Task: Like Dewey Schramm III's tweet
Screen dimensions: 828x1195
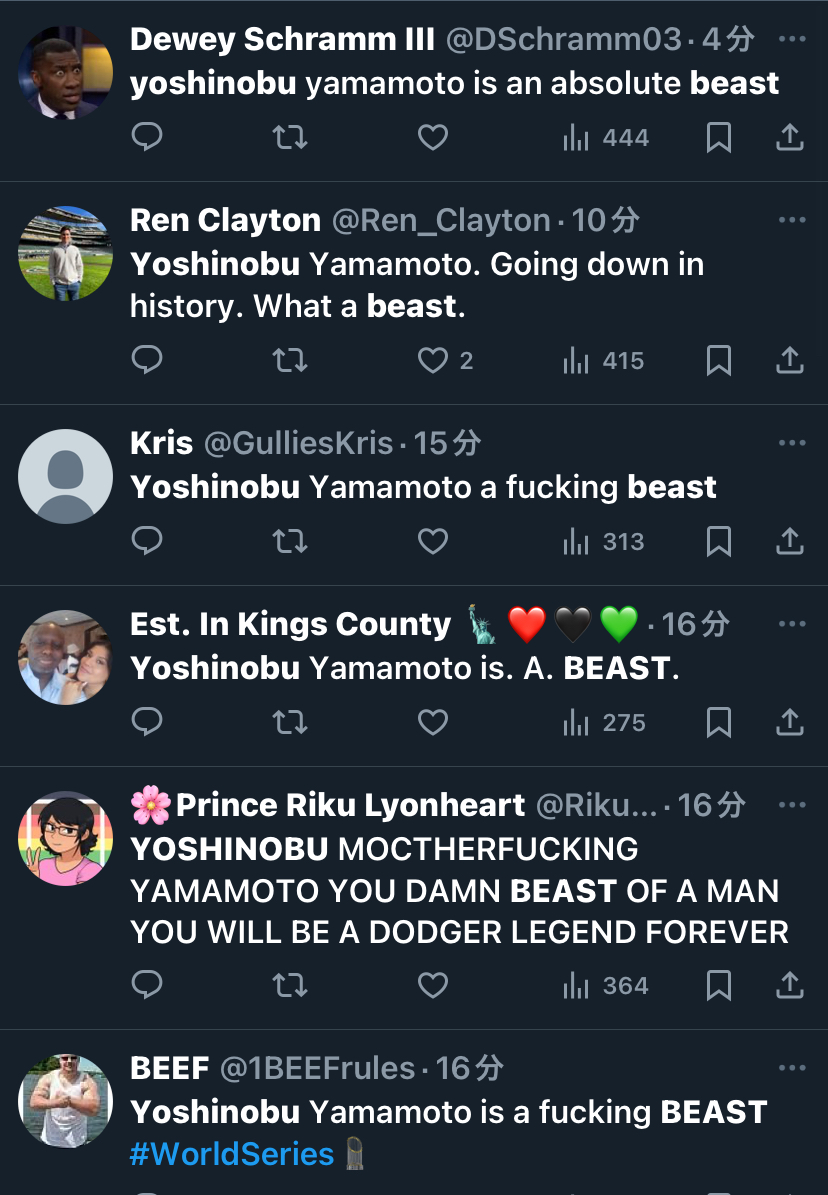Action: pos(432,137)
